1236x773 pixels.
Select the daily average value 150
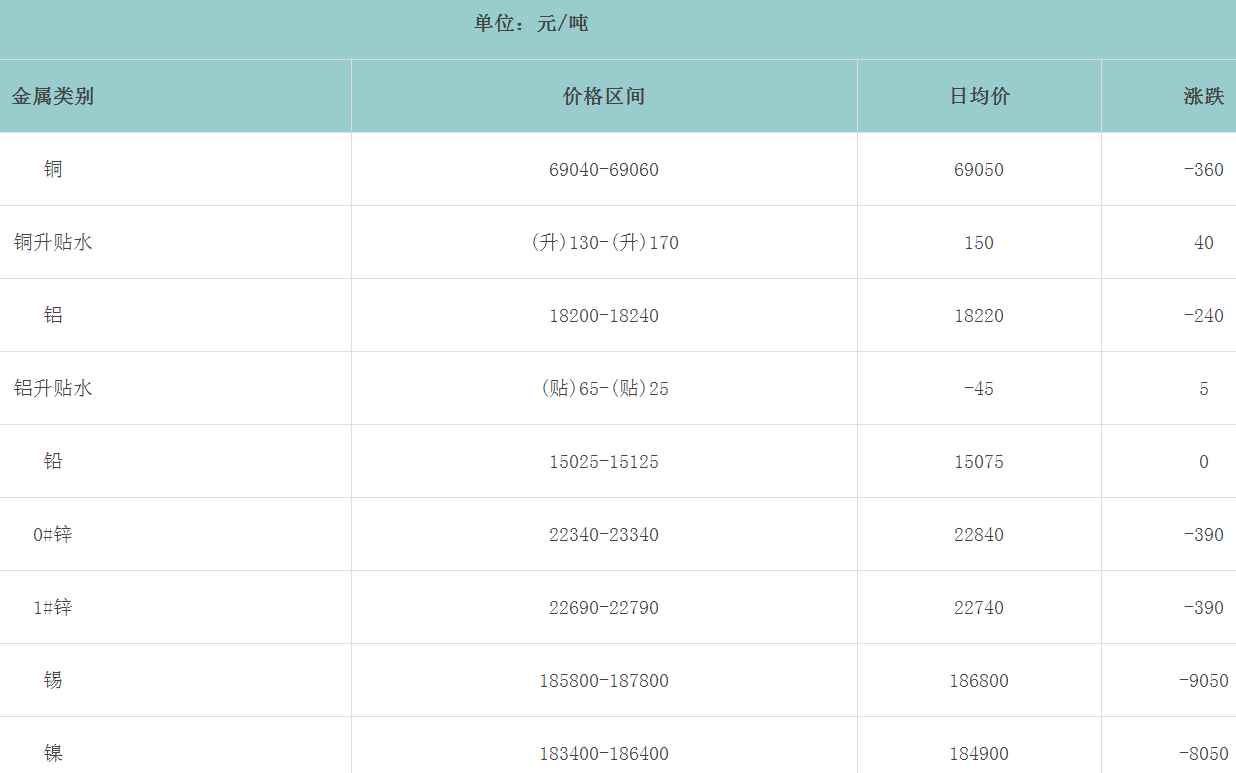[x=979, y=243]
